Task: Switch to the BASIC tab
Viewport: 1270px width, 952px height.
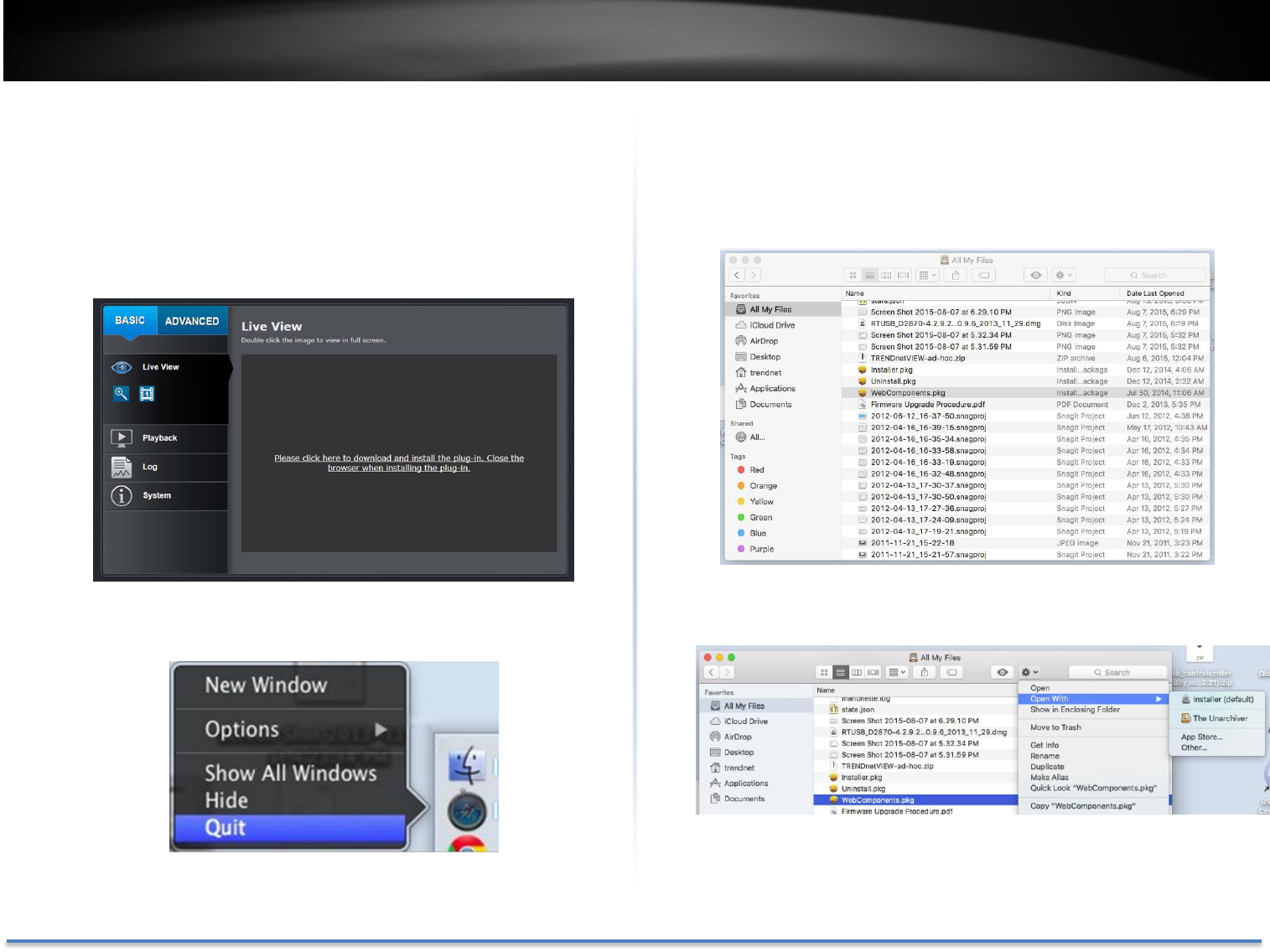Action: click(x=130, y=321)
